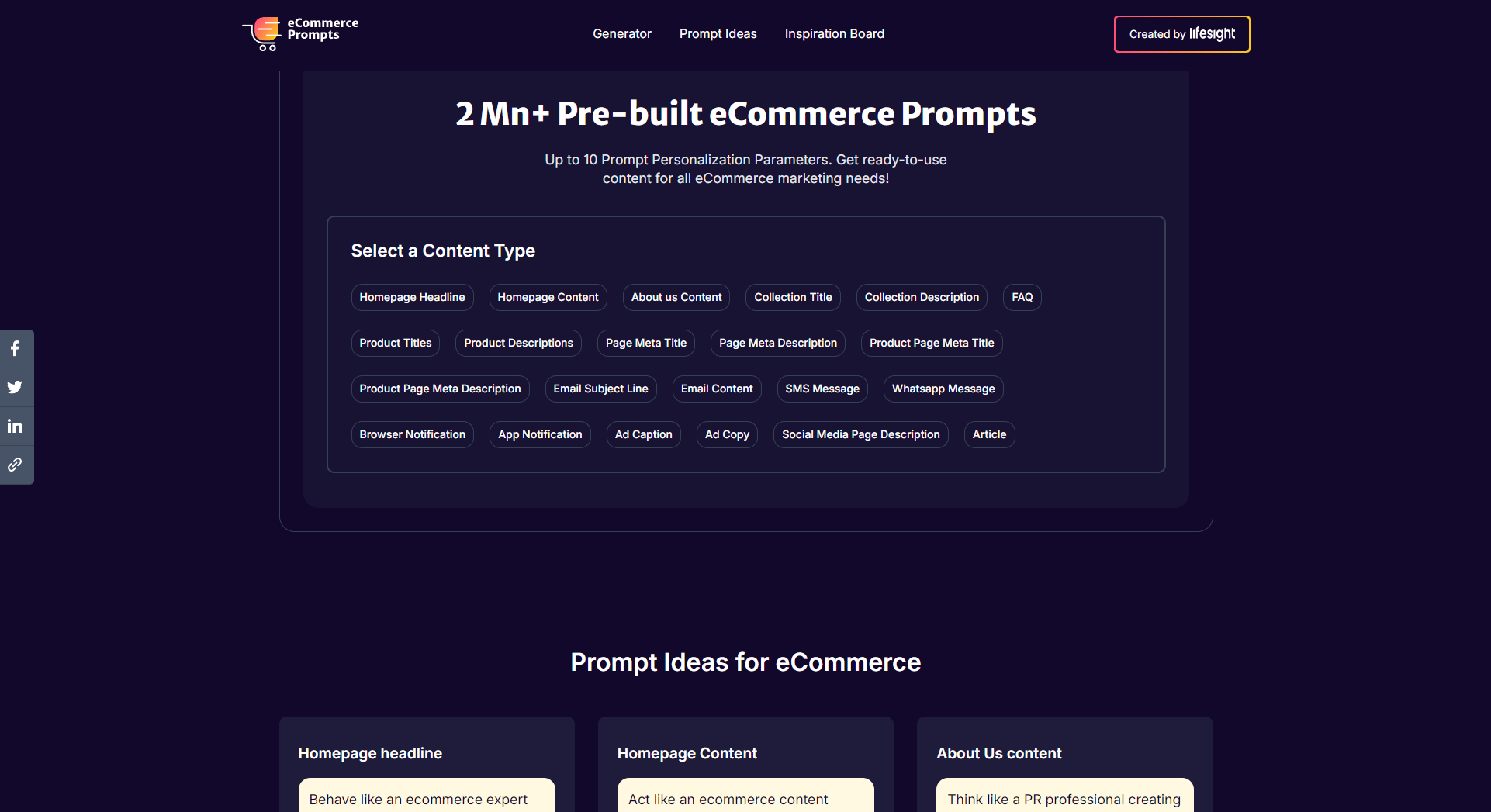Copy the page link from the sidebar

(16, 465)
